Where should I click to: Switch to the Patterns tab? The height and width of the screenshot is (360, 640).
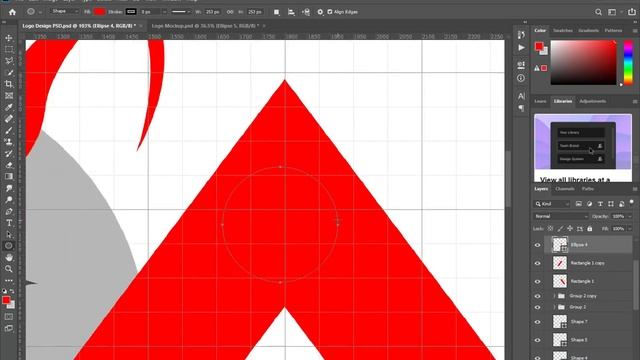click(x=613, y=31)
